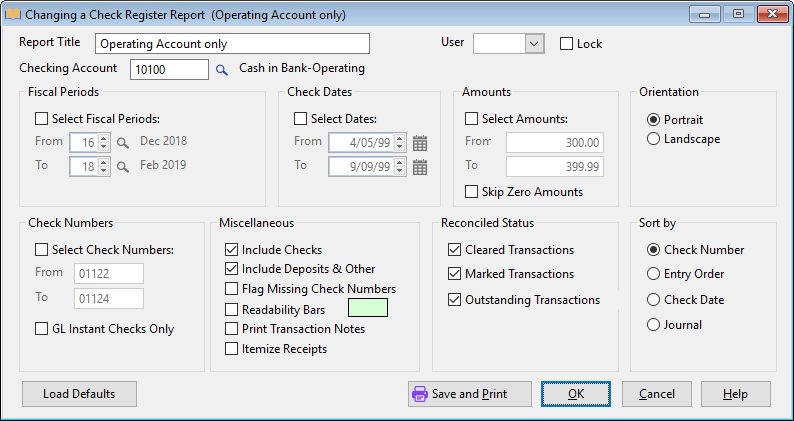Click the folder icon in the title bar

[x=13, y=15]
